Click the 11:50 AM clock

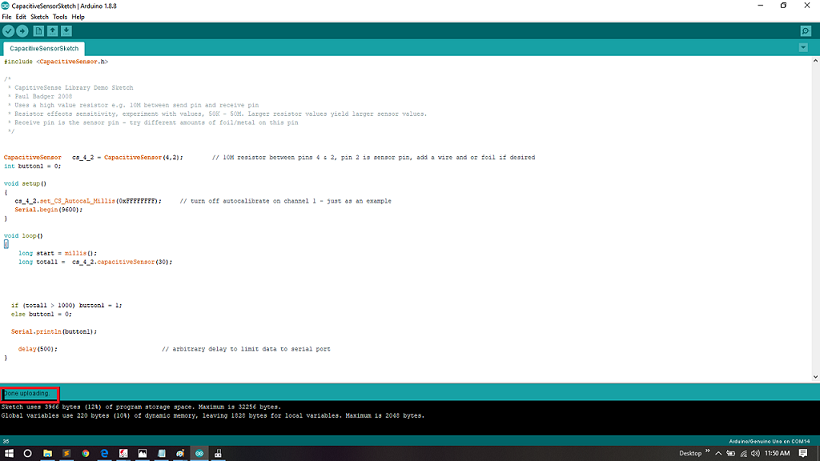pyautogui.click(x=777, y=453)
